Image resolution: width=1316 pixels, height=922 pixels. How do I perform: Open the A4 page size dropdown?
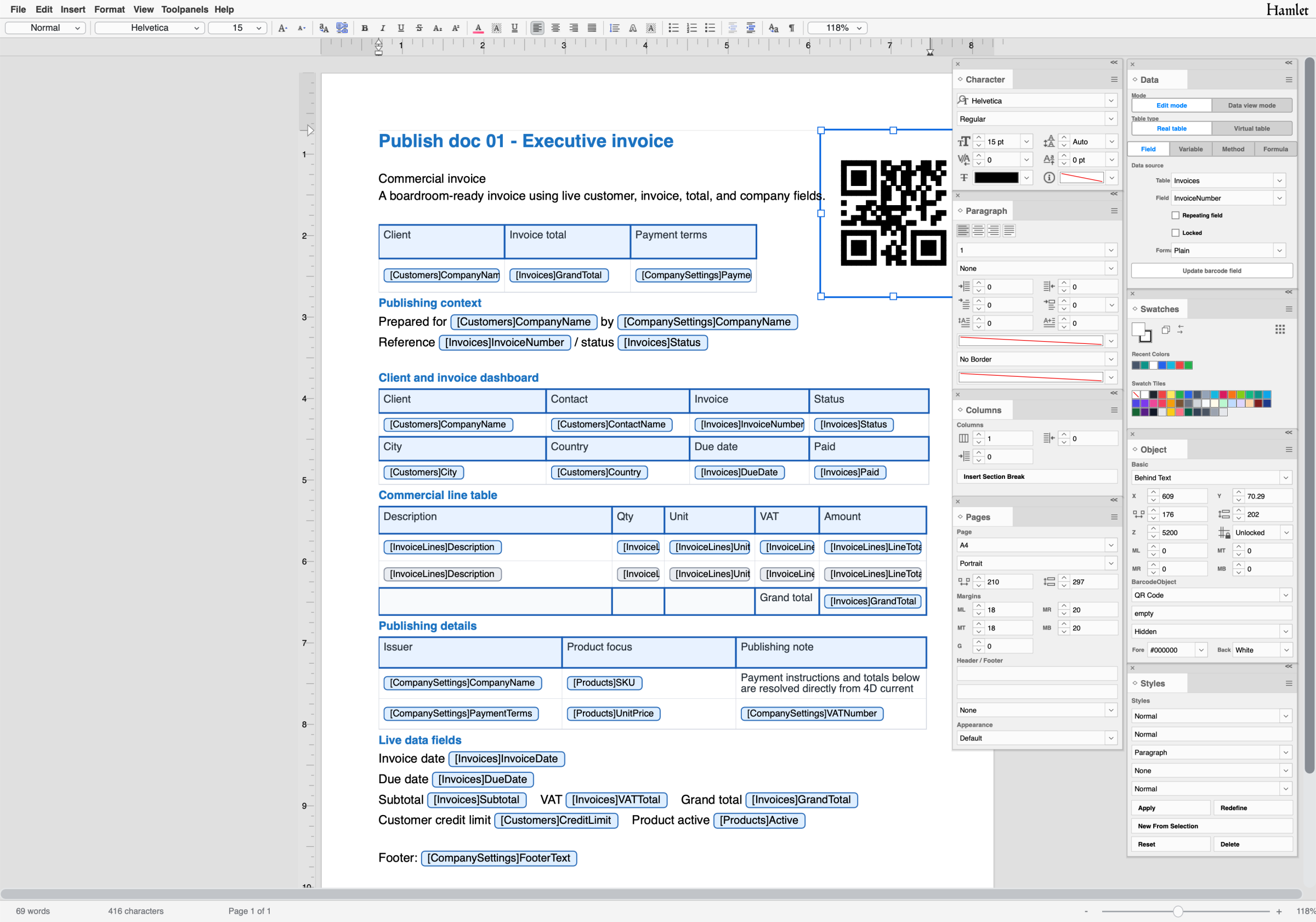tap(1037, 545)
